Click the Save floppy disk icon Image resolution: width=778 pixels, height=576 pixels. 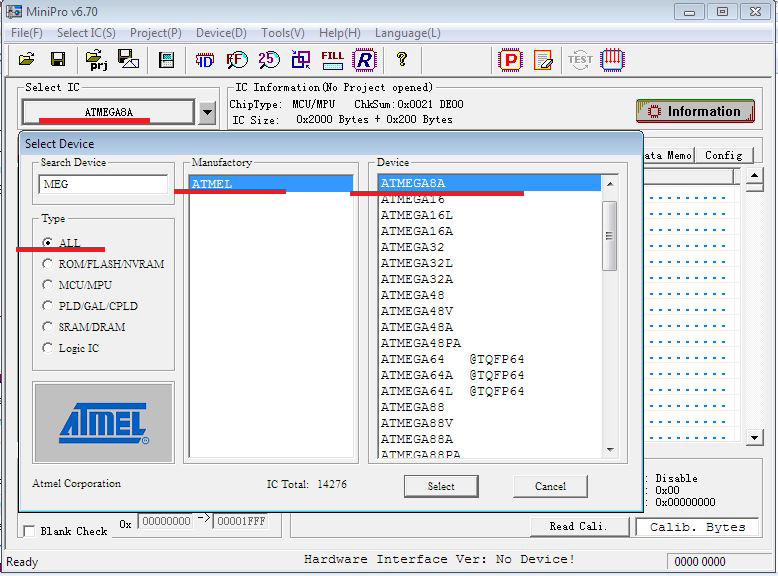(58, 60)
